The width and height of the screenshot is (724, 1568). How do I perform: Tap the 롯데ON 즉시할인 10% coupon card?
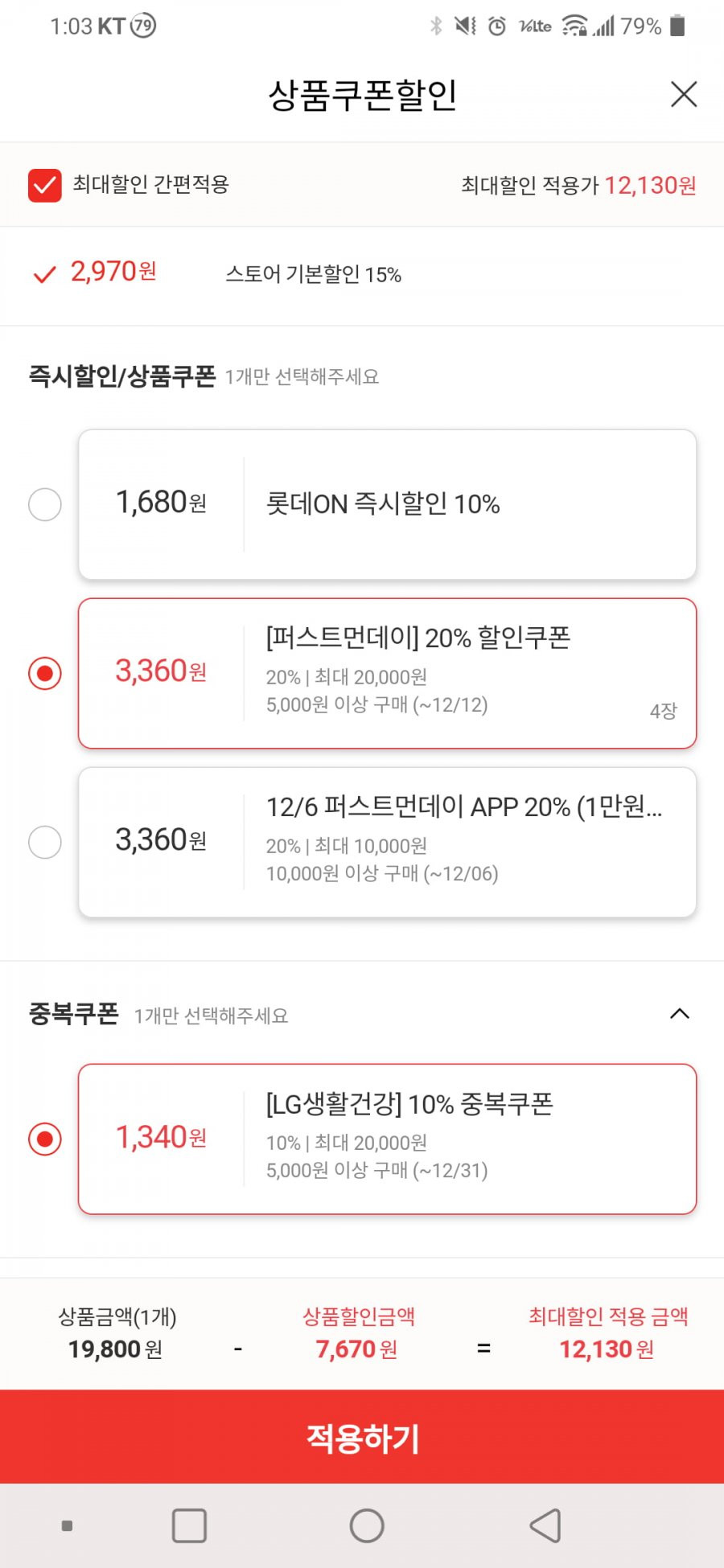point(387,505)
